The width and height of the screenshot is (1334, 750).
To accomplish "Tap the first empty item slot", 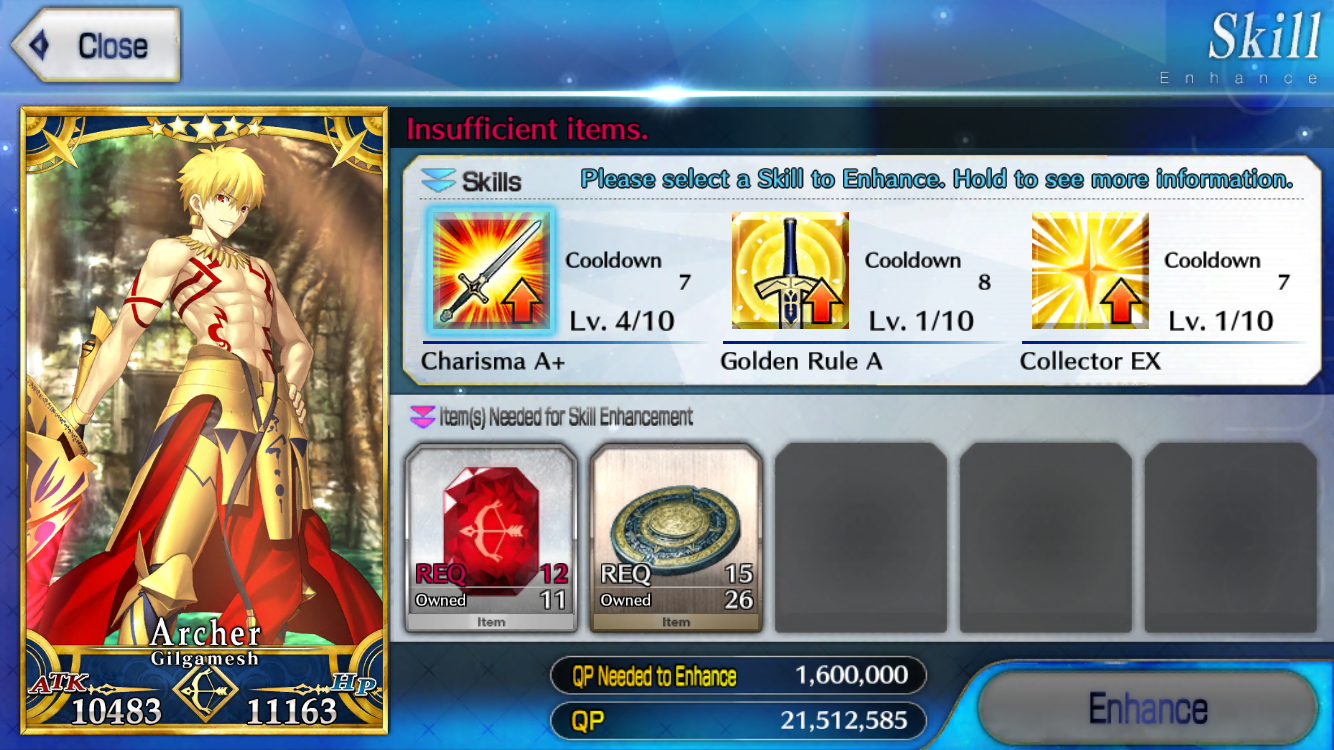I will (x=861, y=539).
